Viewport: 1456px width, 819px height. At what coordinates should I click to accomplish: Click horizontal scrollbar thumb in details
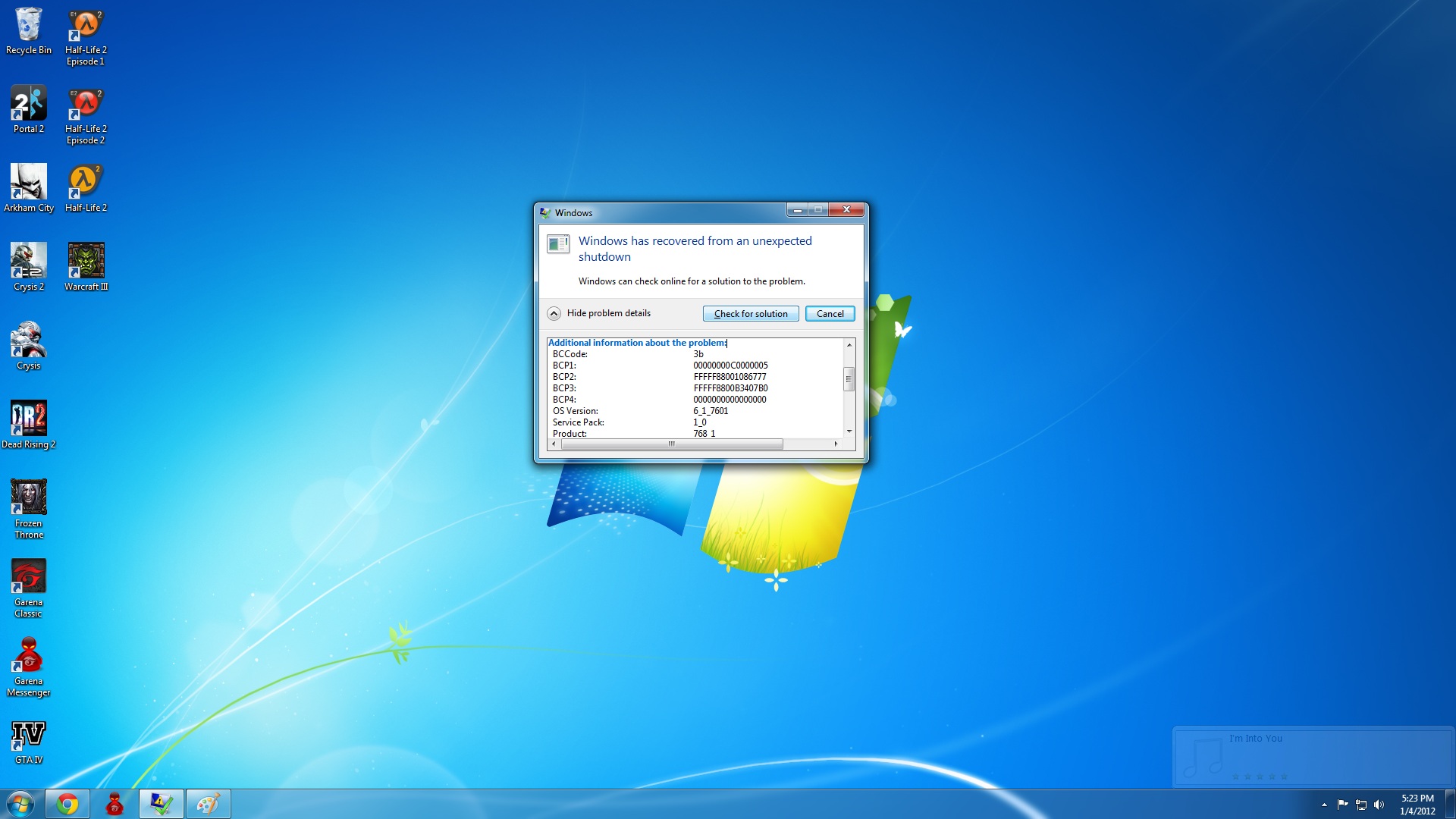(x=672, y=444)
